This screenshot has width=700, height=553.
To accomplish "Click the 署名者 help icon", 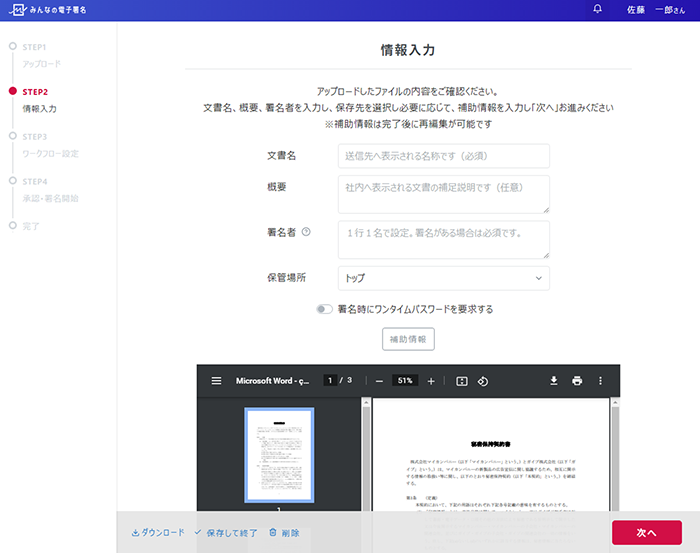I will click(x=306, y=232).
